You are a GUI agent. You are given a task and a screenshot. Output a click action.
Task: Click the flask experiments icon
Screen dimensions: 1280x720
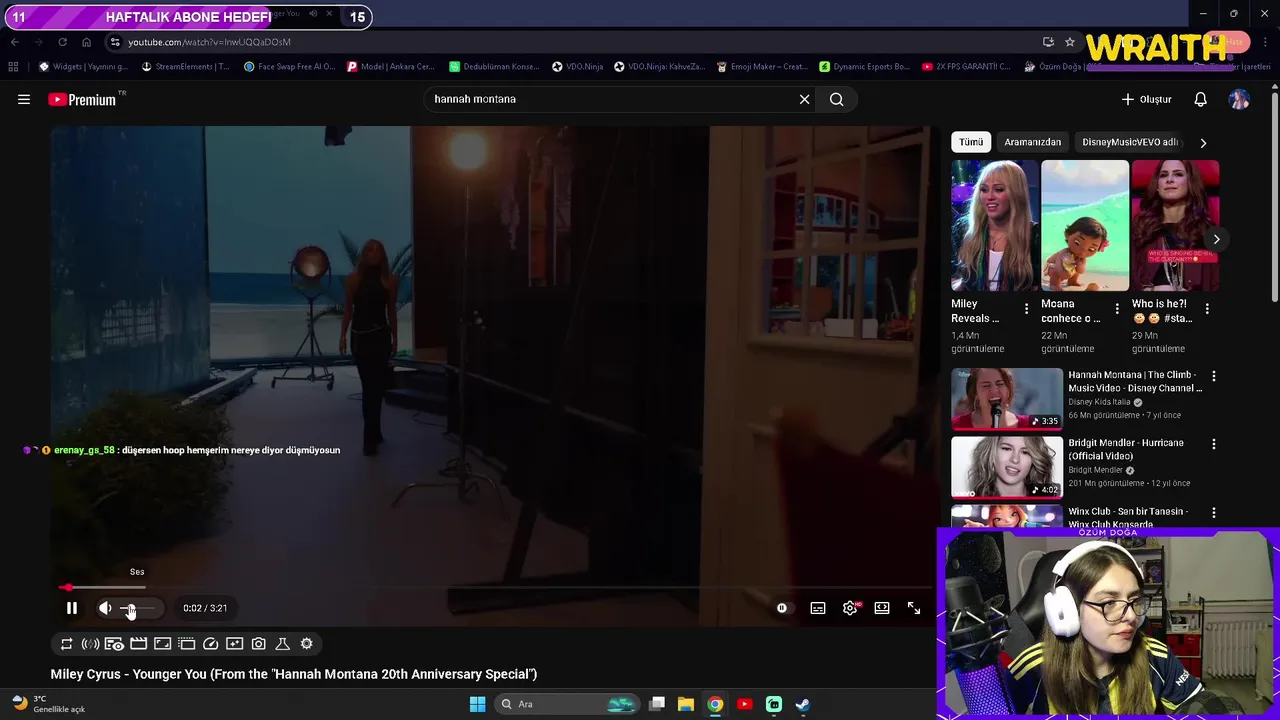(282, 644)
